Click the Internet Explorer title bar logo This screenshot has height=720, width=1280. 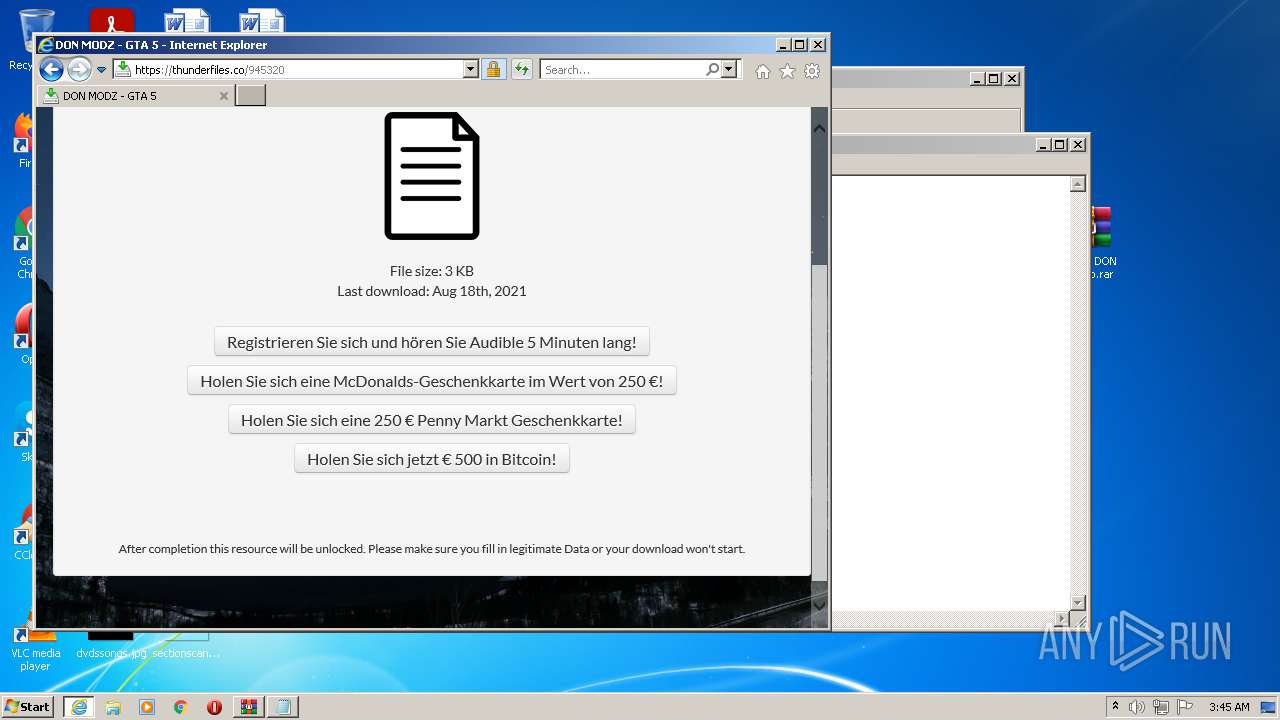45,45
